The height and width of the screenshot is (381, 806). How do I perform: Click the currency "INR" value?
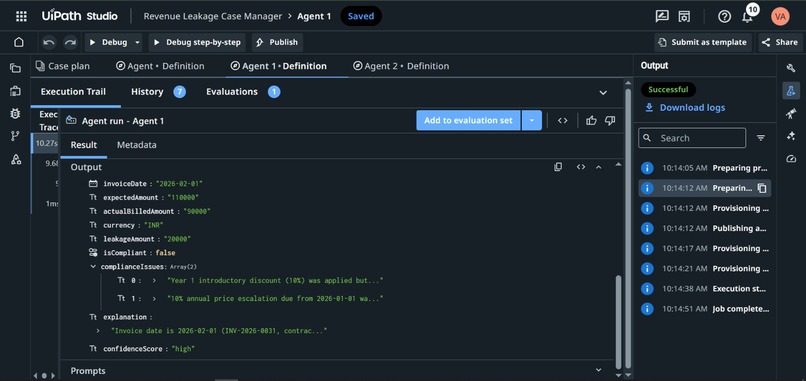coord(154,225)
